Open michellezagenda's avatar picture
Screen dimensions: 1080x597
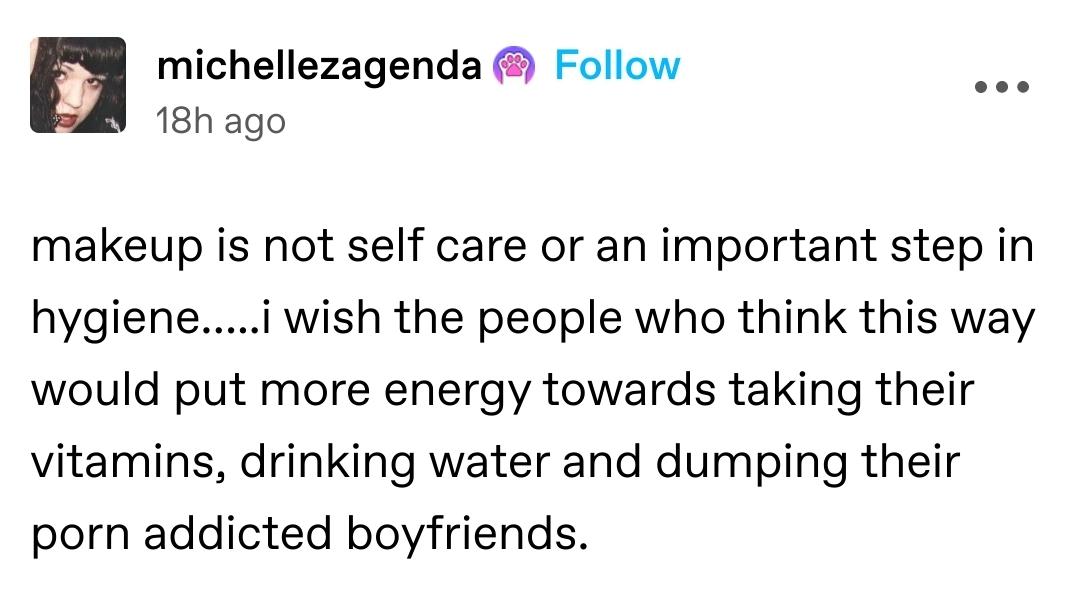point(77,85)
